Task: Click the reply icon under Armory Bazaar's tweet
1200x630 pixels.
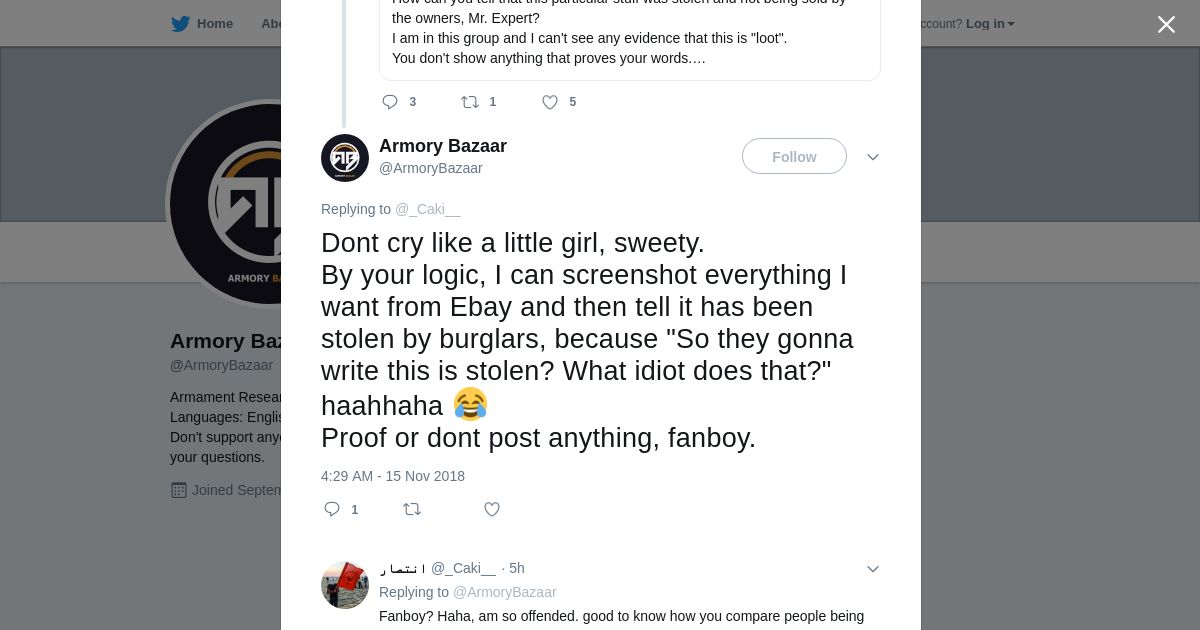Action: (x=332, y=509)
